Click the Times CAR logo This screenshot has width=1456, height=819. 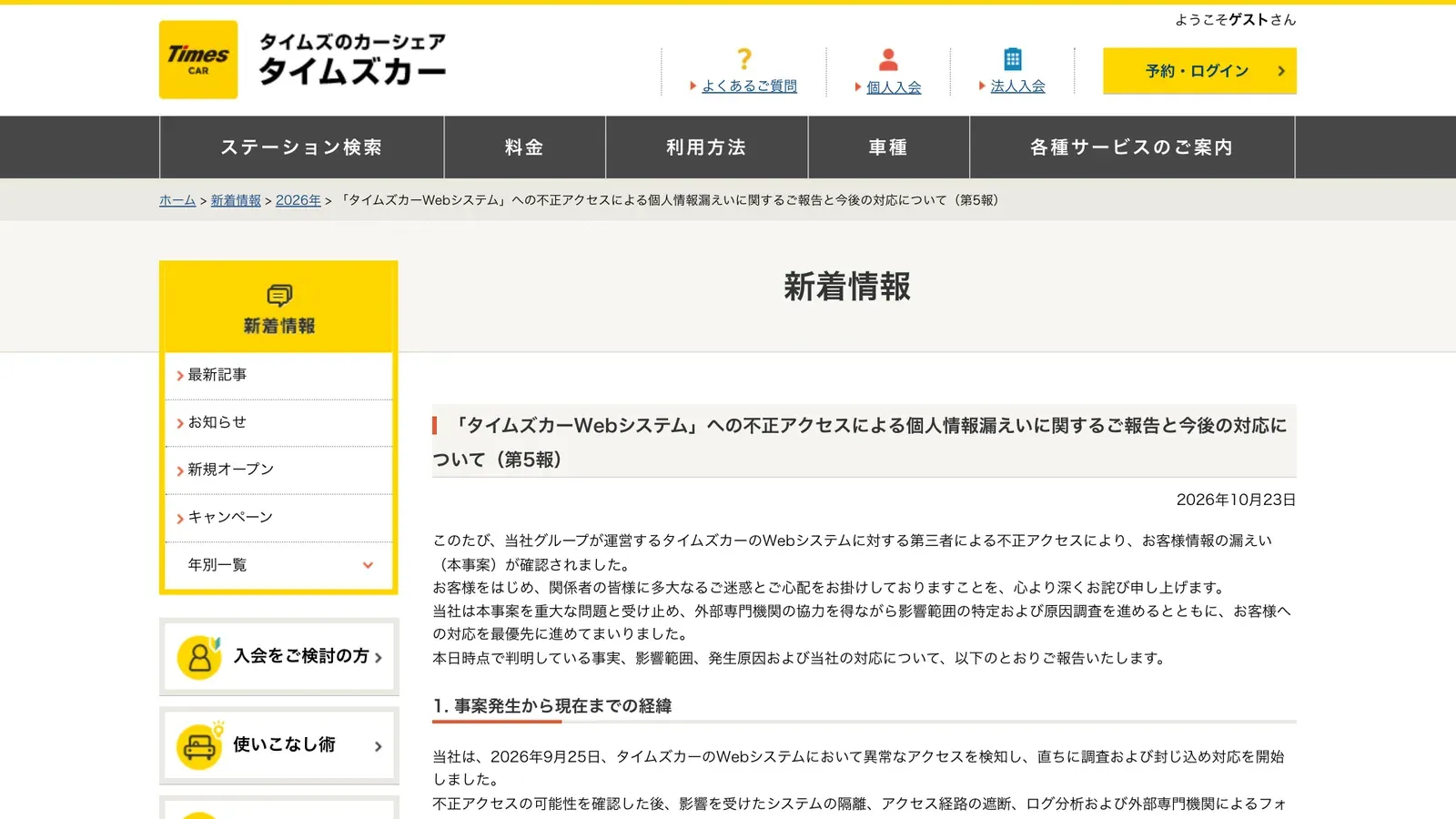pos(198,59)
